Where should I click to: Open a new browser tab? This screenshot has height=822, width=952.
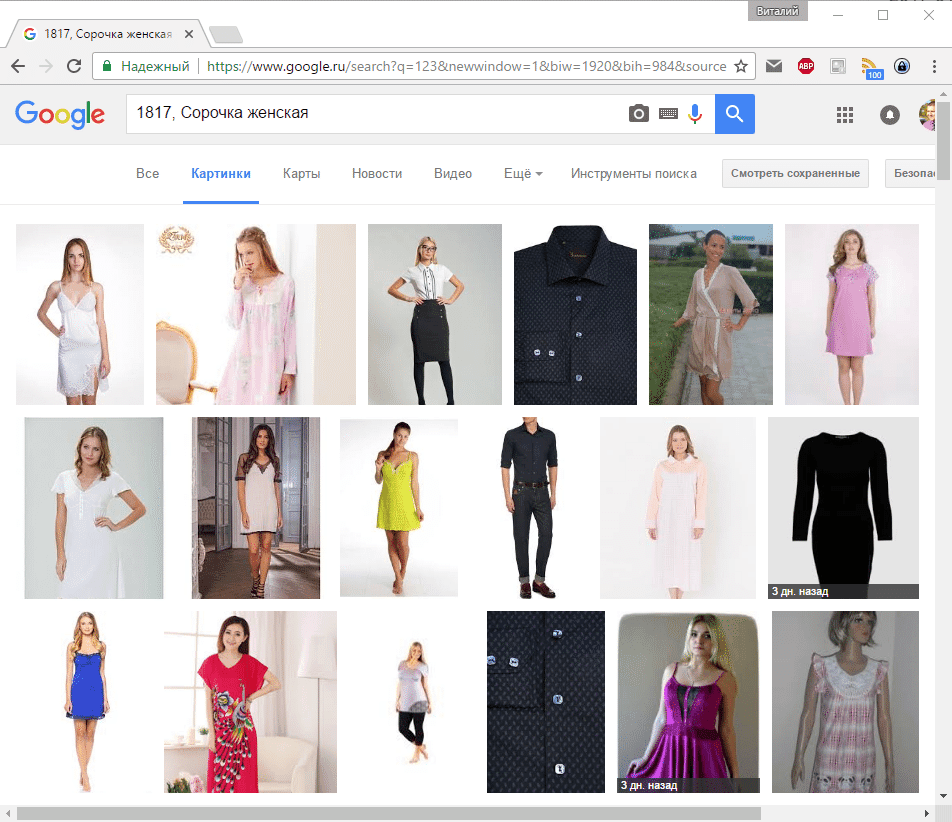[226, 35]
